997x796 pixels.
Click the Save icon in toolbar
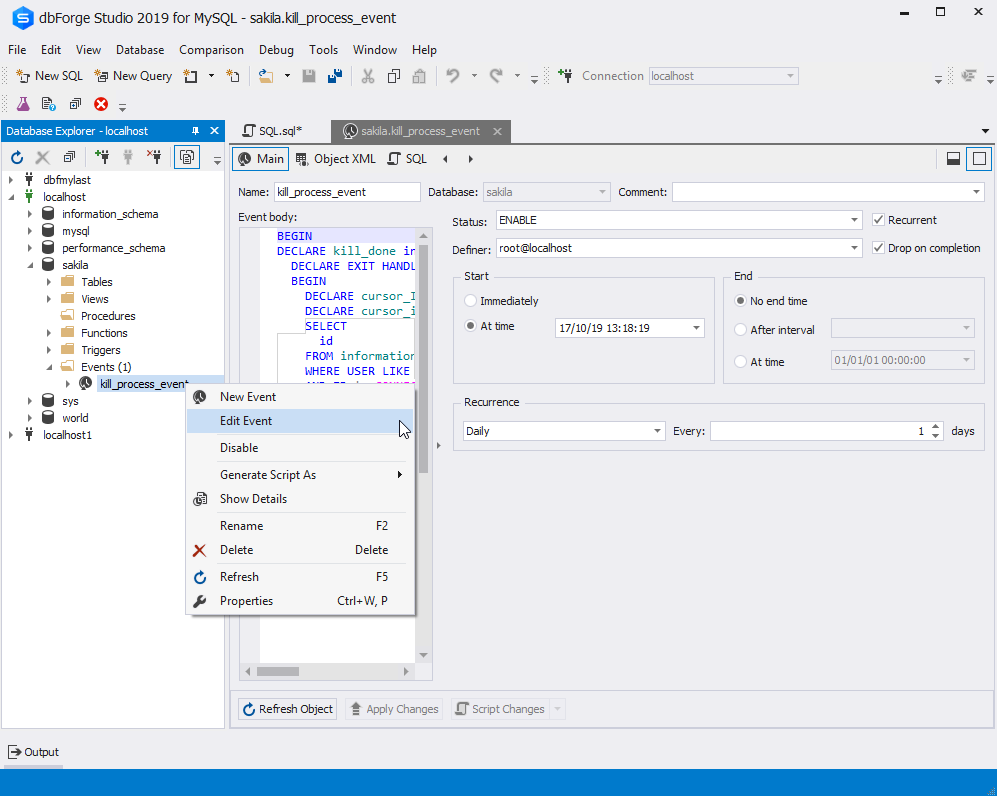(309, 76)
